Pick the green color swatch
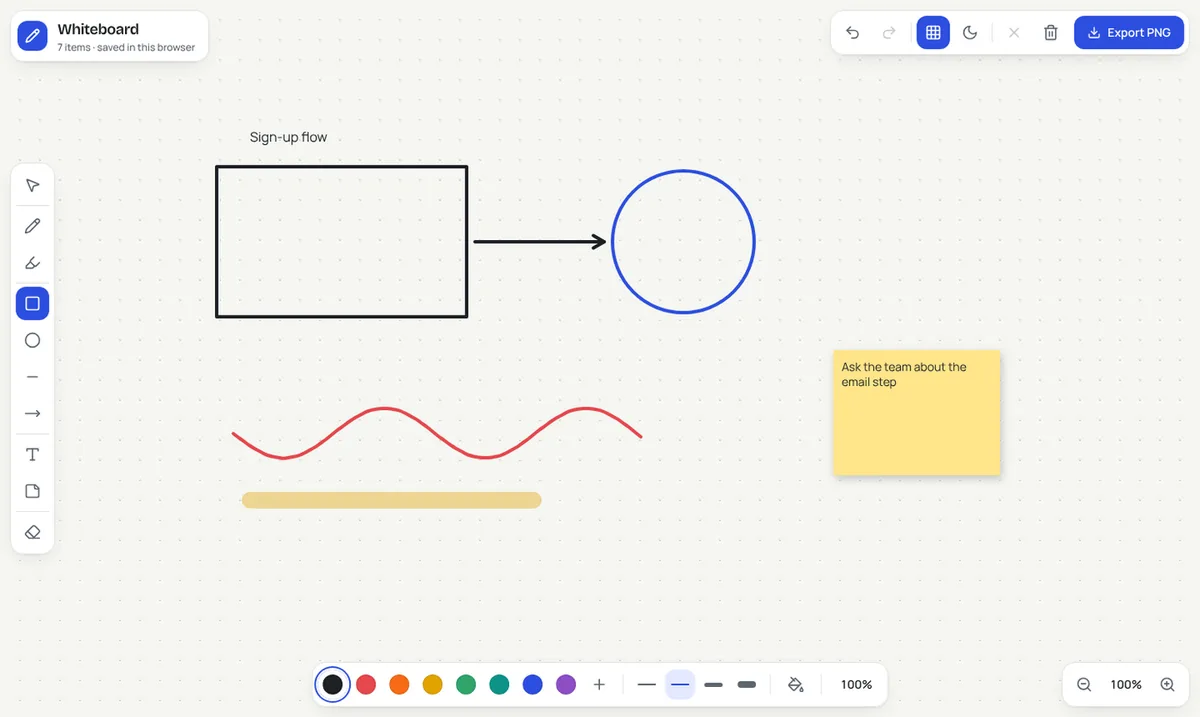This screenshot has width=1200, height=717. tap(466, 685)
